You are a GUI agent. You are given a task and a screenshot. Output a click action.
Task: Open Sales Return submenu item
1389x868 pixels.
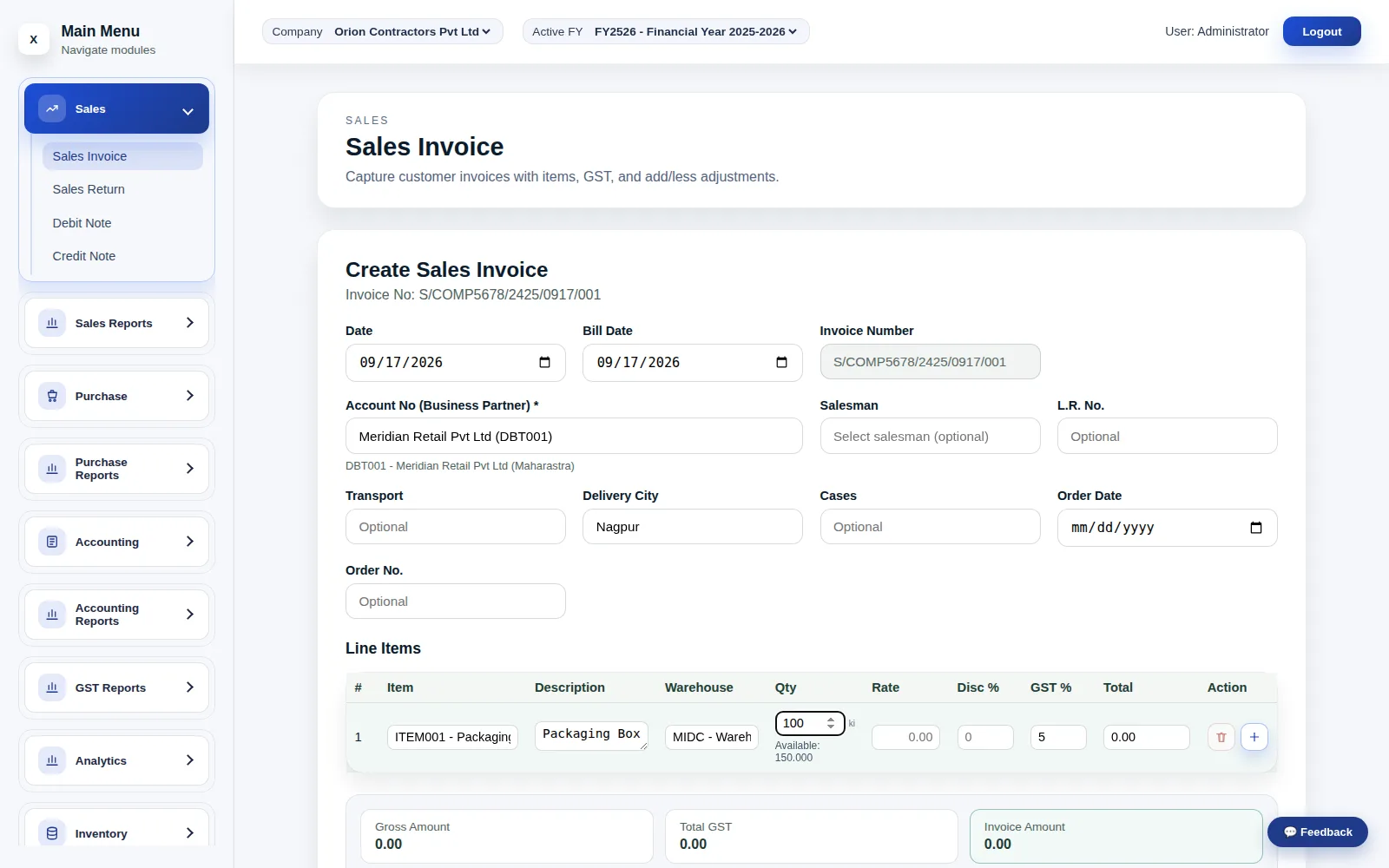(x=122, y=189)
